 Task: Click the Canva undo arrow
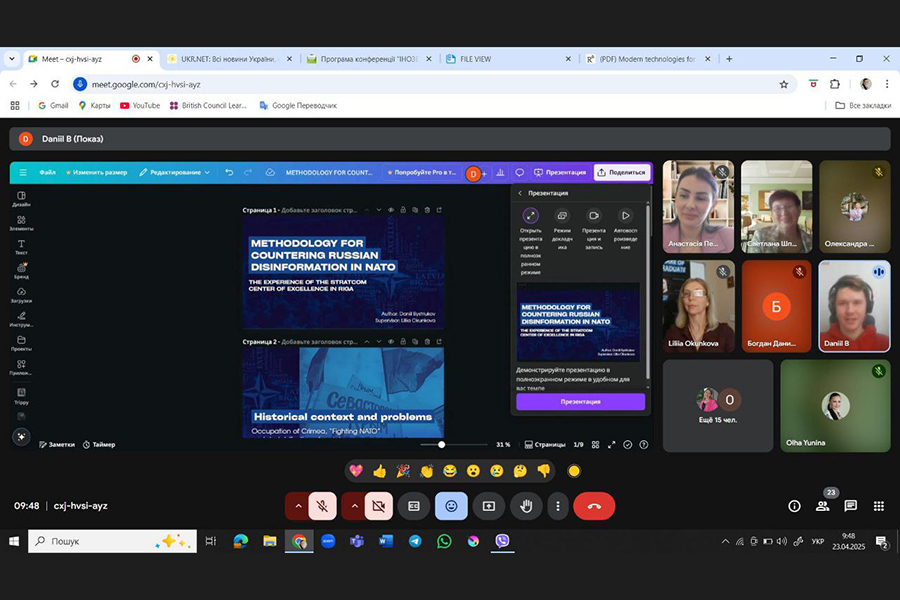(x=229, y=172)
